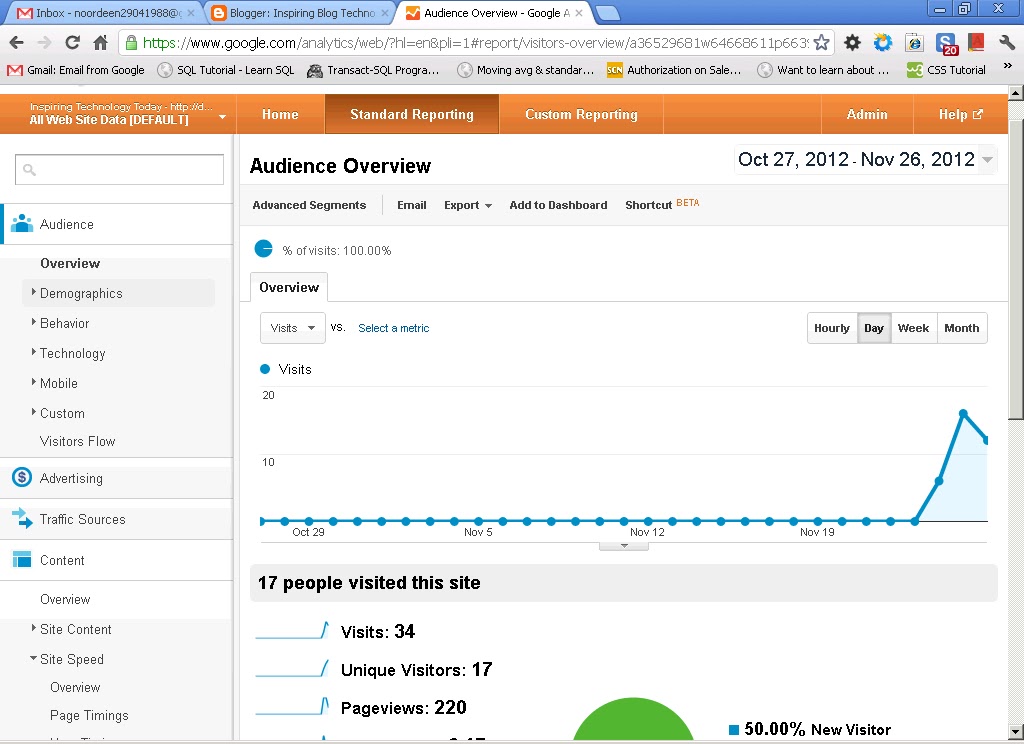
Task: Go to the Home tab
Action: pos(280,114)
